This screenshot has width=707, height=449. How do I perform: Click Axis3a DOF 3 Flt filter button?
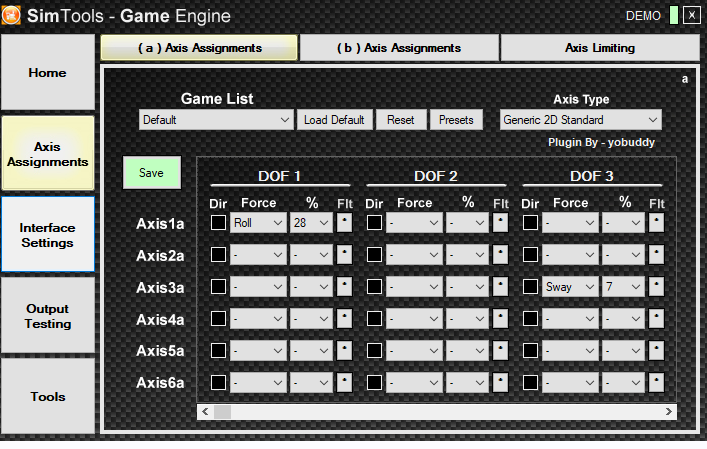pyautogui.click(x=656, y=287)
